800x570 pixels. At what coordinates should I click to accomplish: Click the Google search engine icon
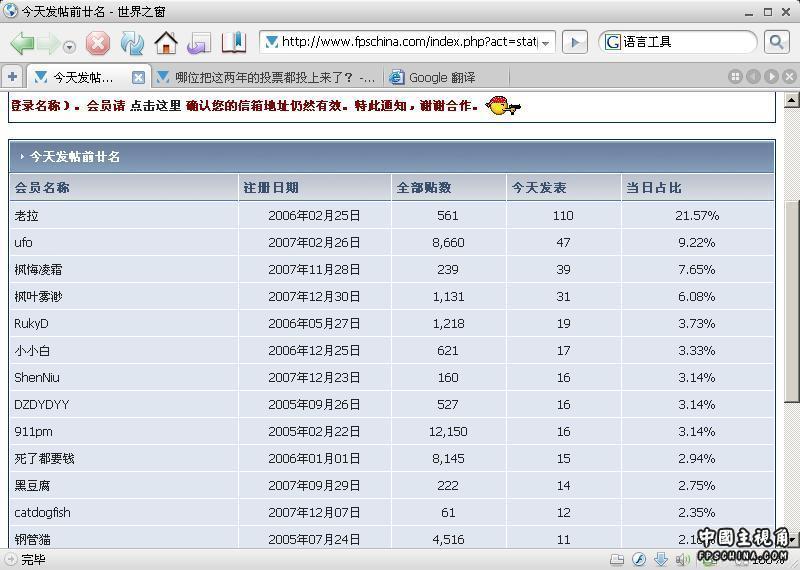(612, 42)
